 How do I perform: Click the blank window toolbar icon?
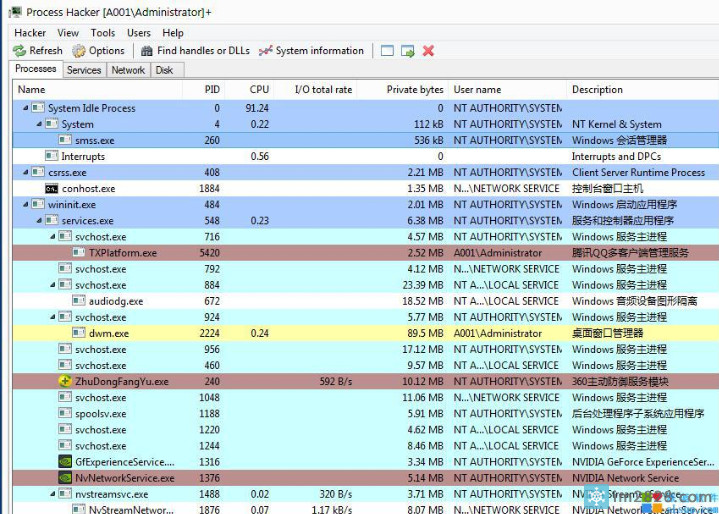click(x=387, y=51)
